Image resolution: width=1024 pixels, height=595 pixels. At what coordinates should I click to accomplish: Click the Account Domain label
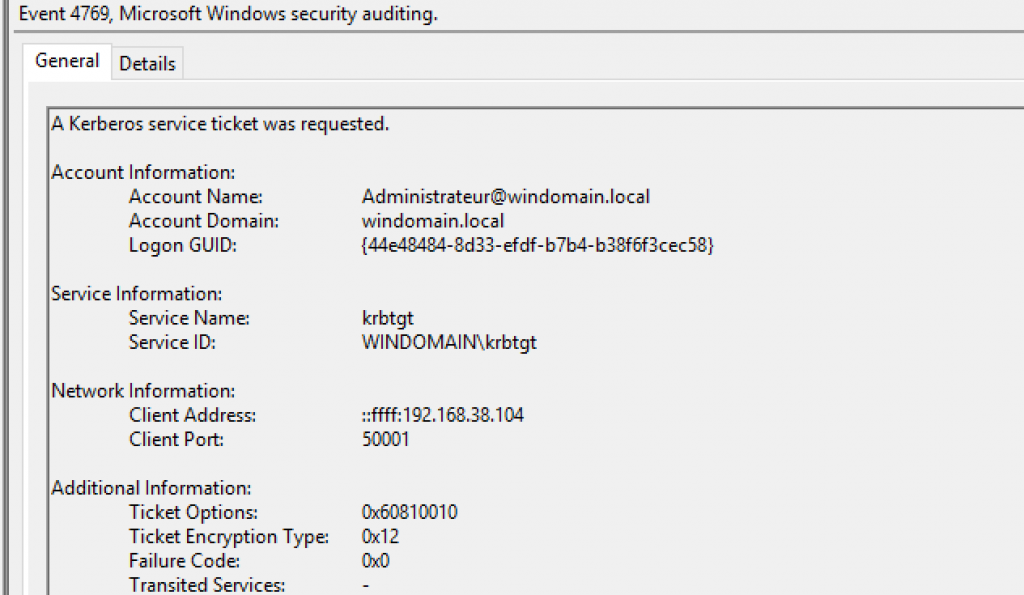[203, 221]
